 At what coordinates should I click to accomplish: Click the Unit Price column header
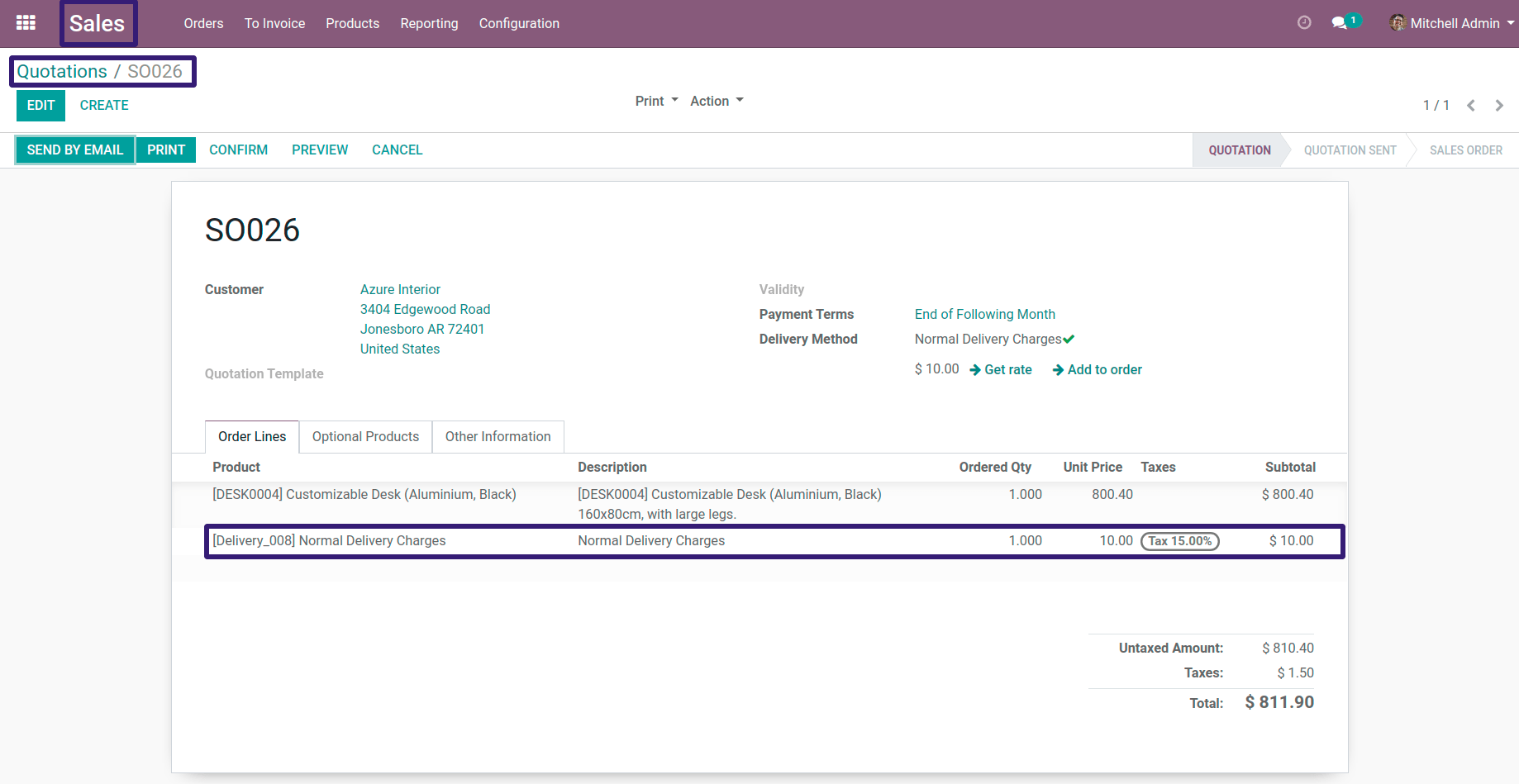(1093, 468)
